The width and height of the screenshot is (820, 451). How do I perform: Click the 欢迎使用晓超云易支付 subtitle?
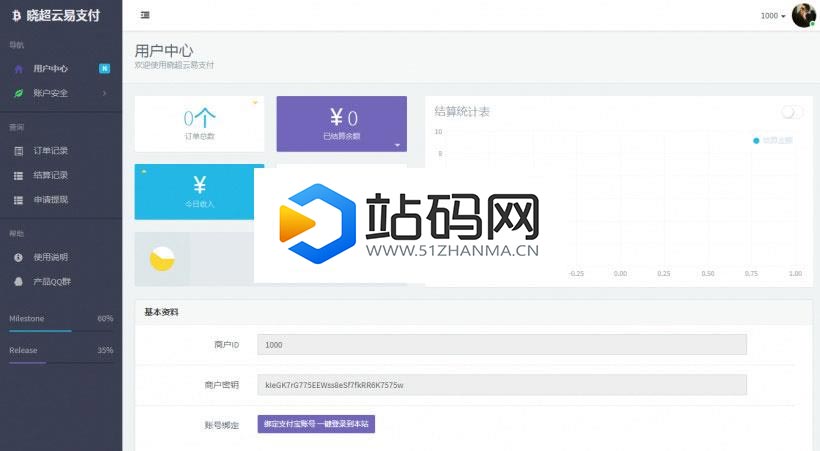coord(174,65)
